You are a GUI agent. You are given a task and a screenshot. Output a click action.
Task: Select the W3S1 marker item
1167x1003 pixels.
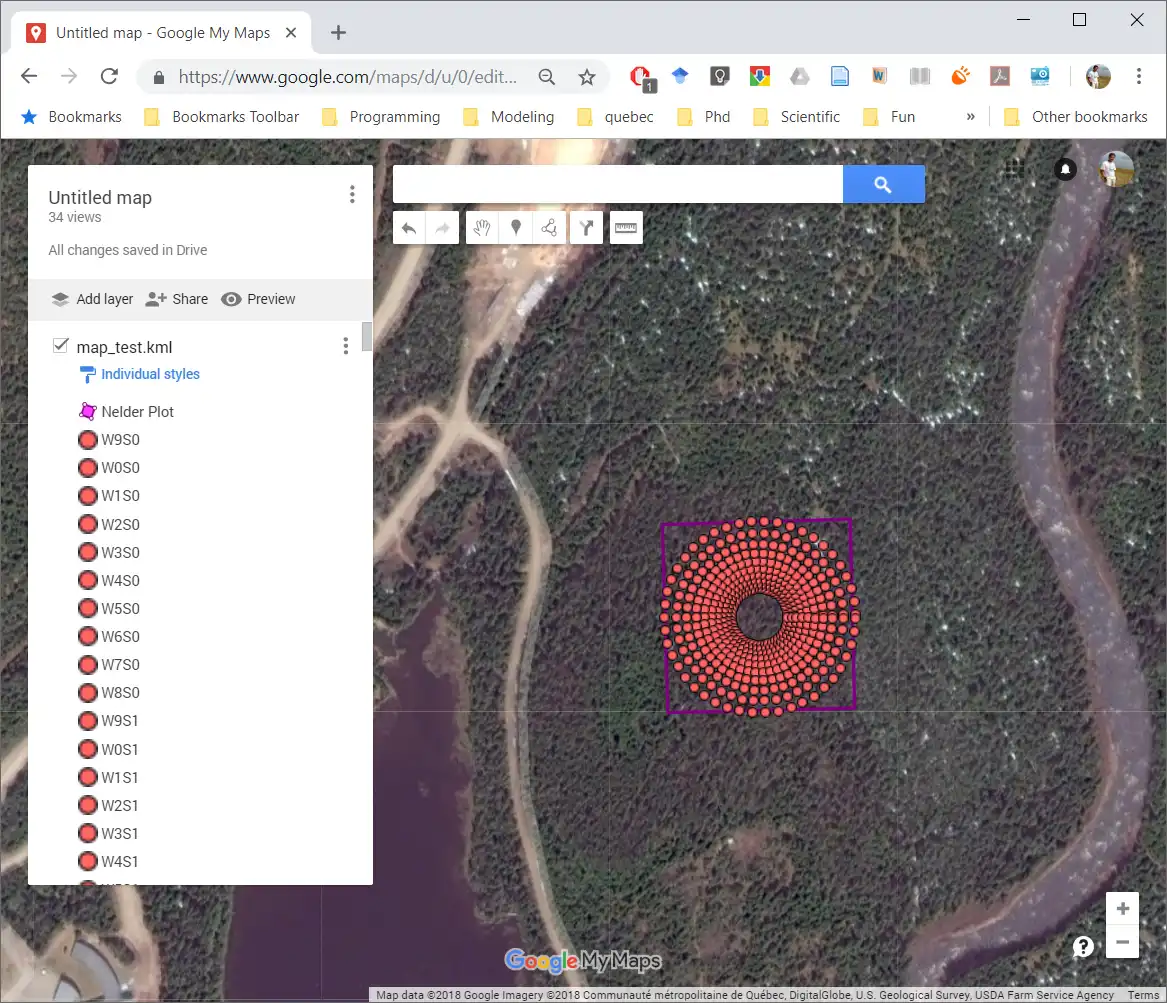(109, 833)
